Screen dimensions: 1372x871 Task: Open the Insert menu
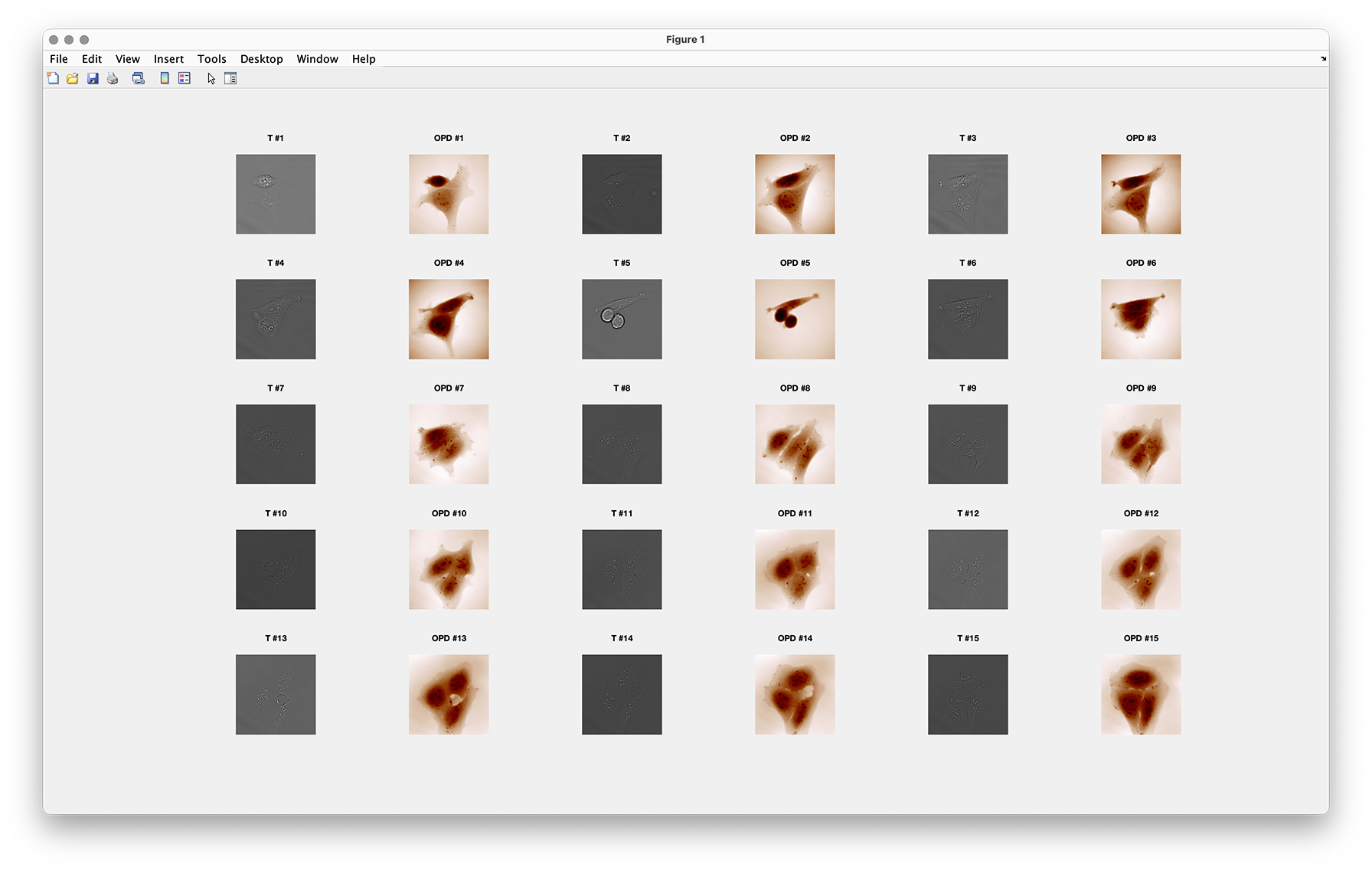click(168, 59)
